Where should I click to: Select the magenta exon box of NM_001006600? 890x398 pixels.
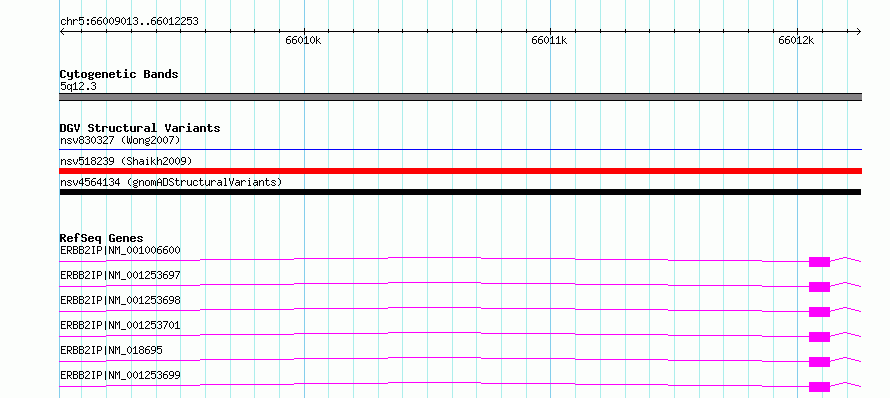(819, 262)
